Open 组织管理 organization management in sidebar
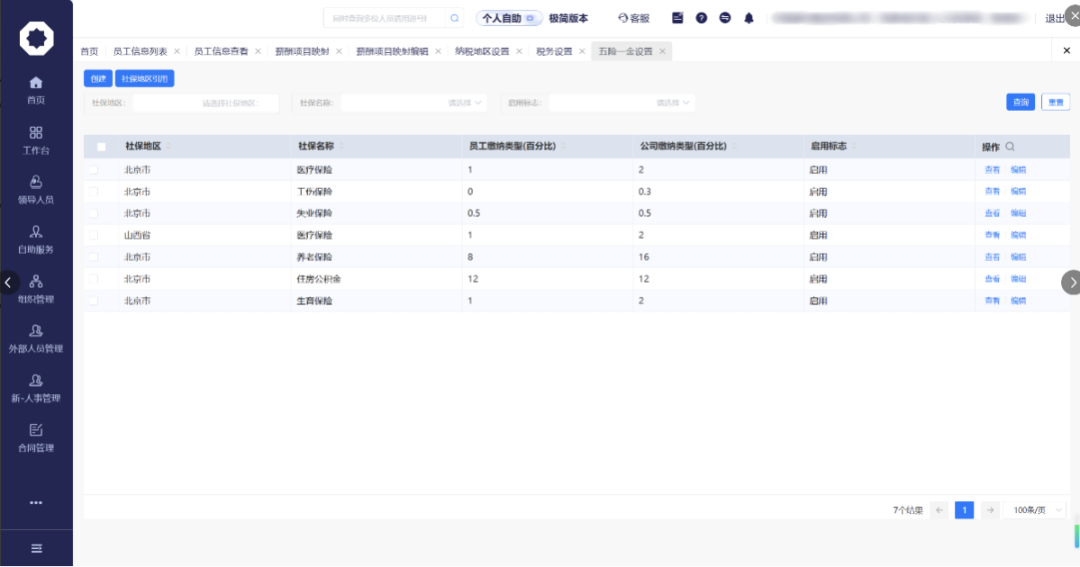 (x=36, y=289)
